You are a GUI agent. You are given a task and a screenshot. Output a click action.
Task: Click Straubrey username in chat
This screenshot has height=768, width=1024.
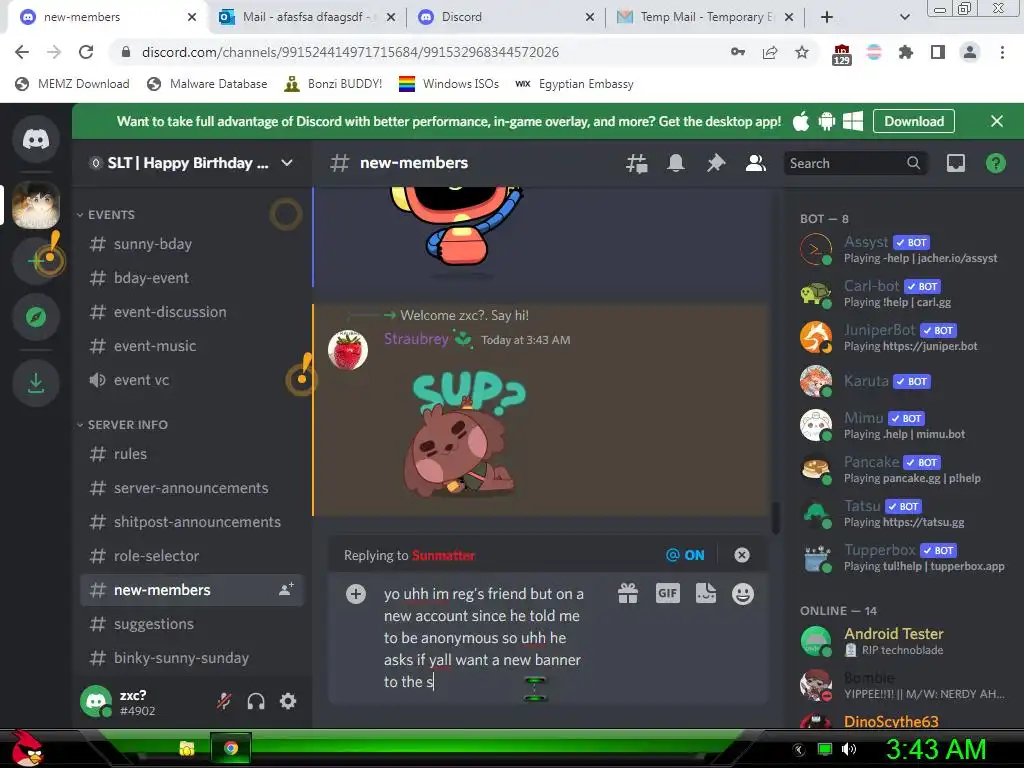click(x=416, y=339)
